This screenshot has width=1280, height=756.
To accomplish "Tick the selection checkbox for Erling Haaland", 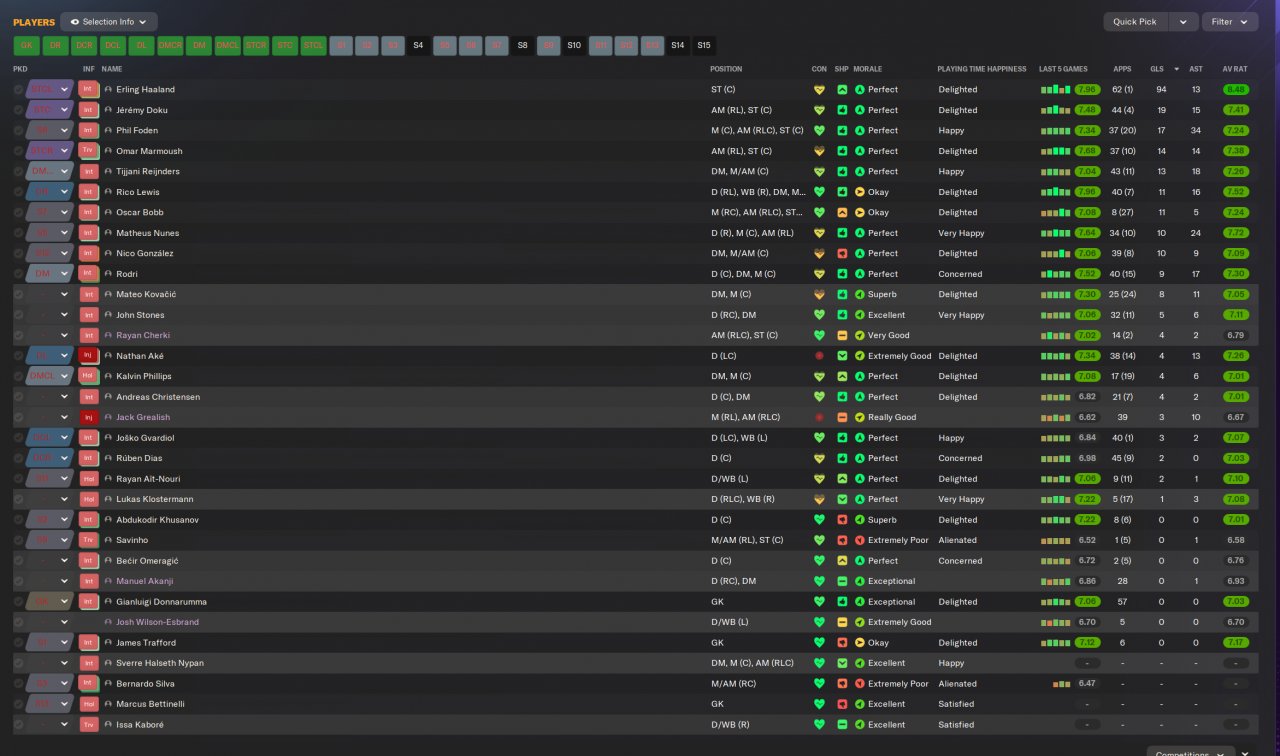I will pyautogui.click(x=18, y=90).
